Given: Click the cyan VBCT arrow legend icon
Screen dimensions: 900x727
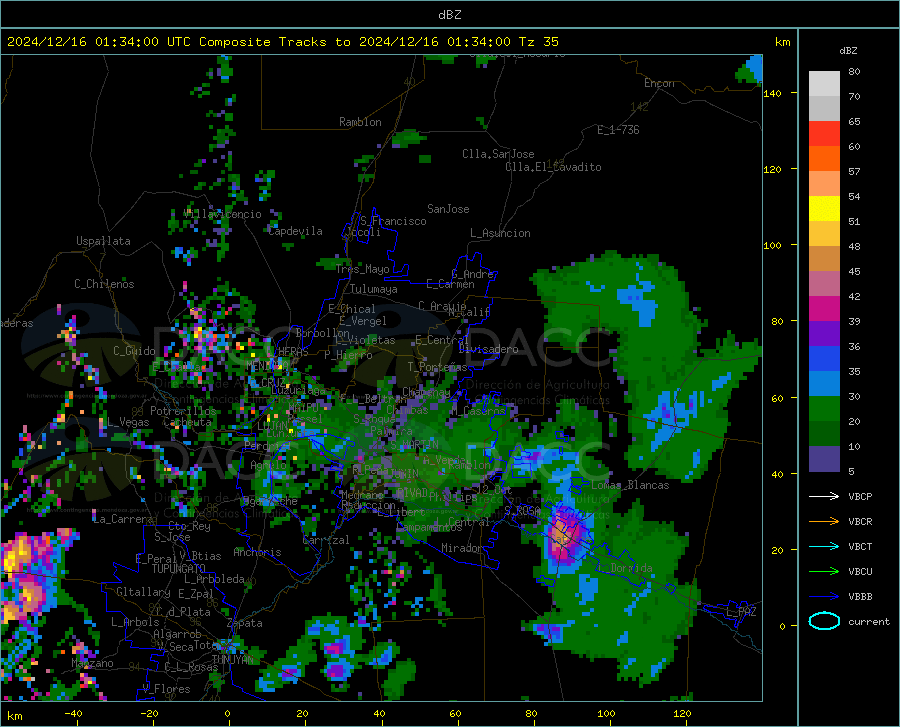Looking at the screenshot, I should (x=824, y=546).
